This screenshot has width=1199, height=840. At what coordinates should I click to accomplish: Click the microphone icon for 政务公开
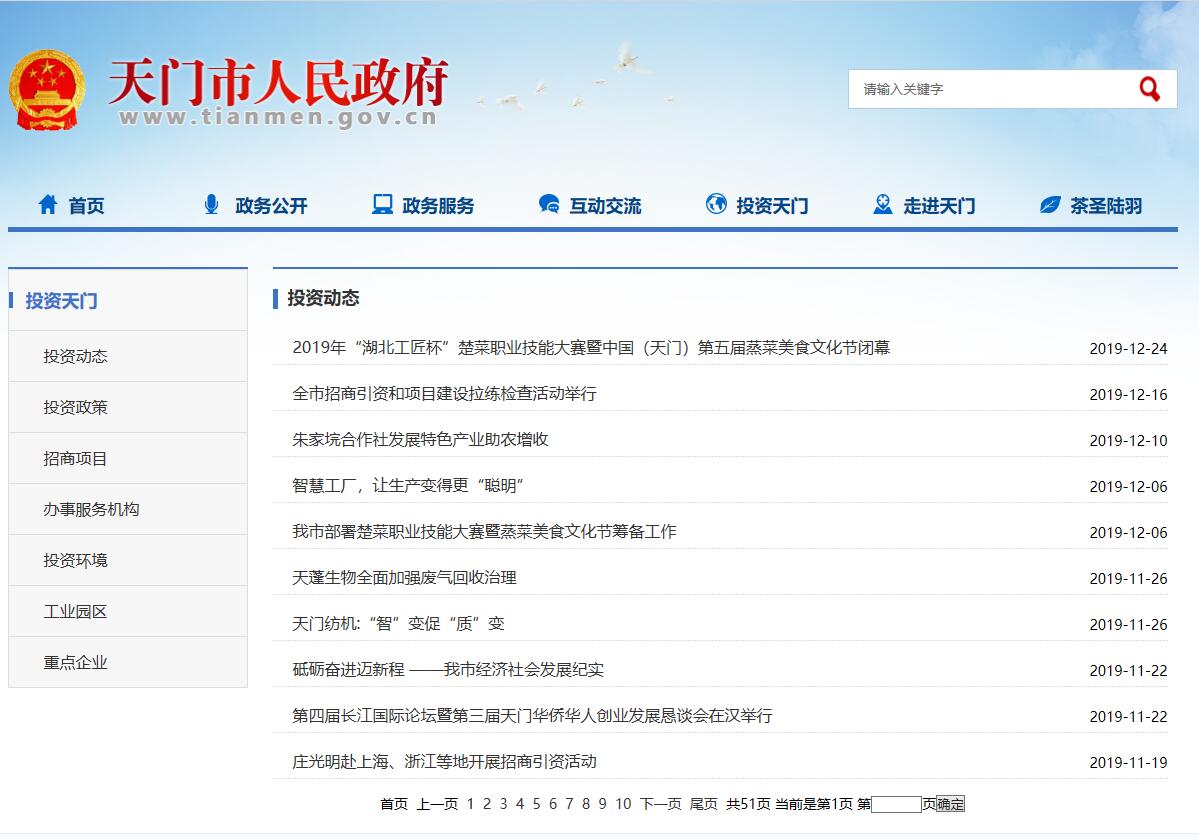[x=211, y=205]
